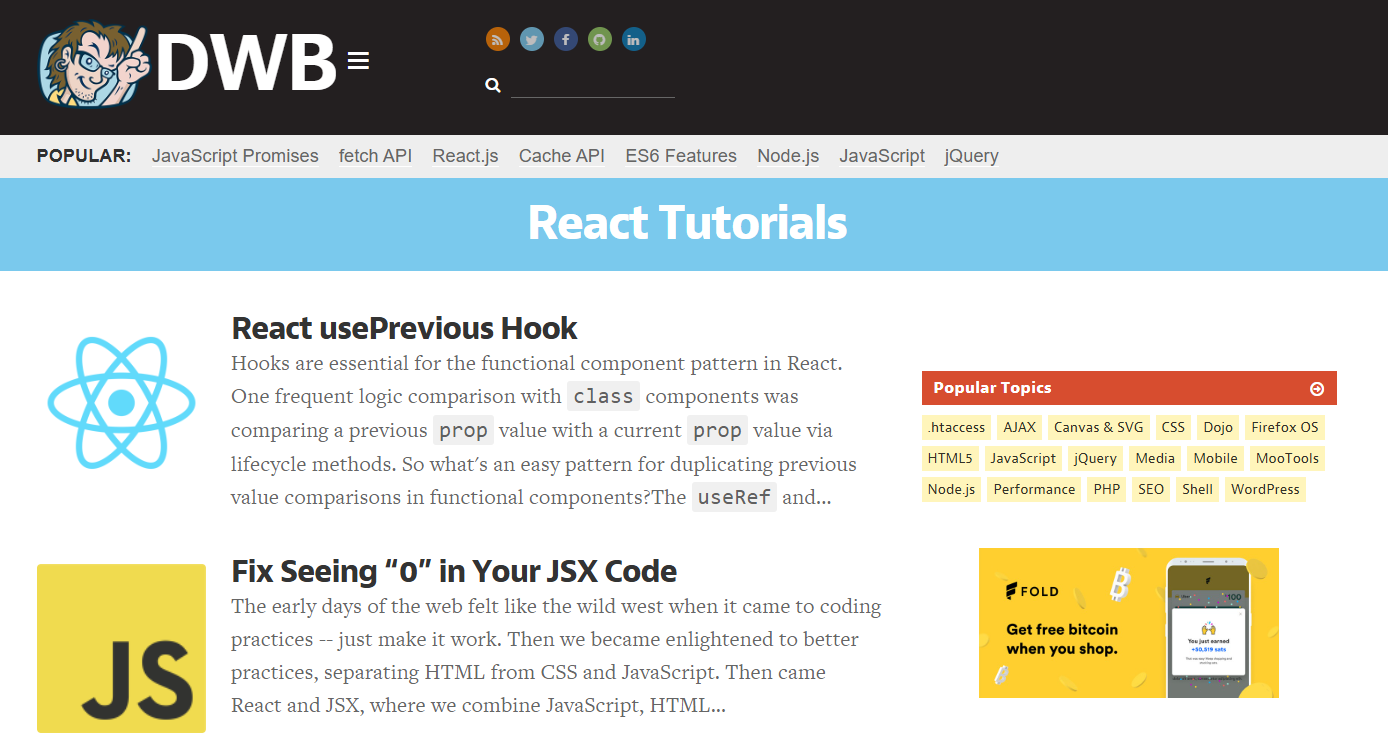Image resolution: width=1388 pixels, height=746 pixels.
Task: Select the CSS topic tag
Action: coord(1173,427)
